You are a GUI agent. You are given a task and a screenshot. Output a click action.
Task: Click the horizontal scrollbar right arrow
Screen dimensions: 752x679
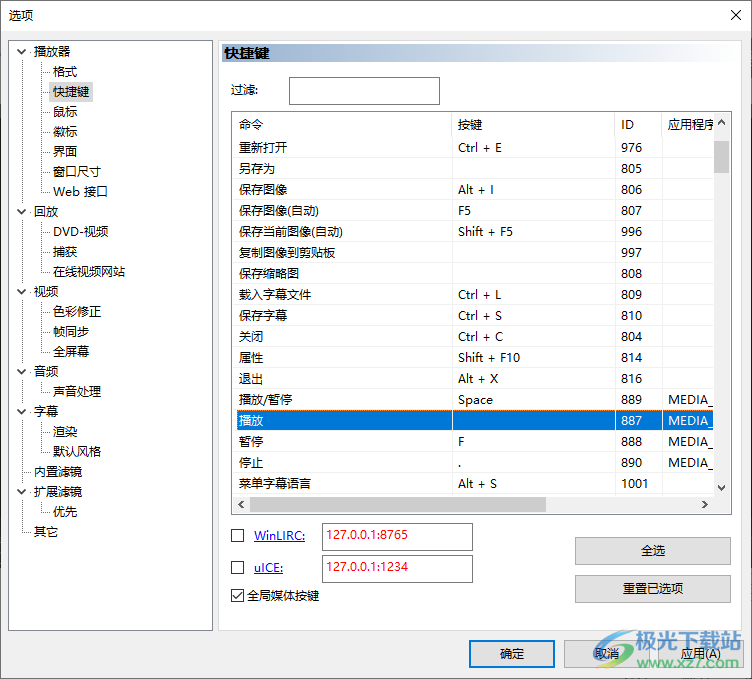pyautogui.click(x=706, y=504)
